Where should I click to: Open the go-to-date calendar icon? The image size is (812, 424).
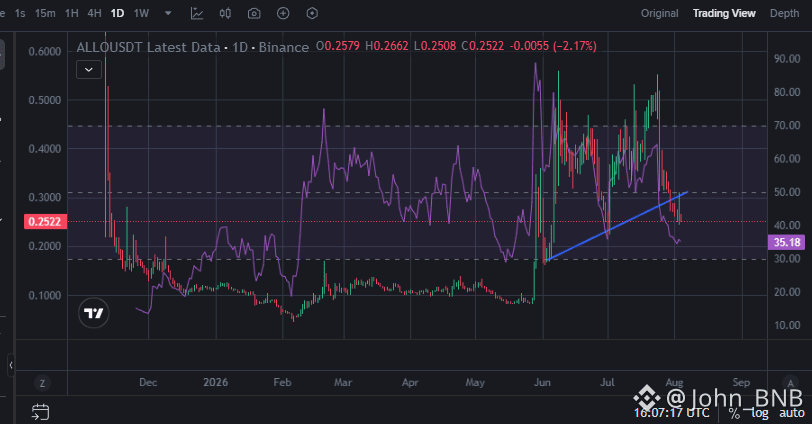40,412
